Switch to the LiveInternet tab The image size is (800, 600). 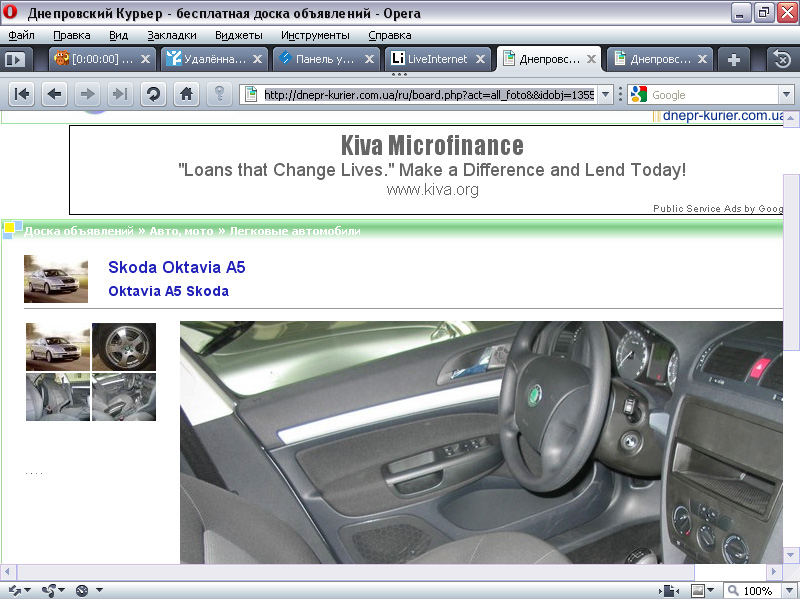point(436,59)
